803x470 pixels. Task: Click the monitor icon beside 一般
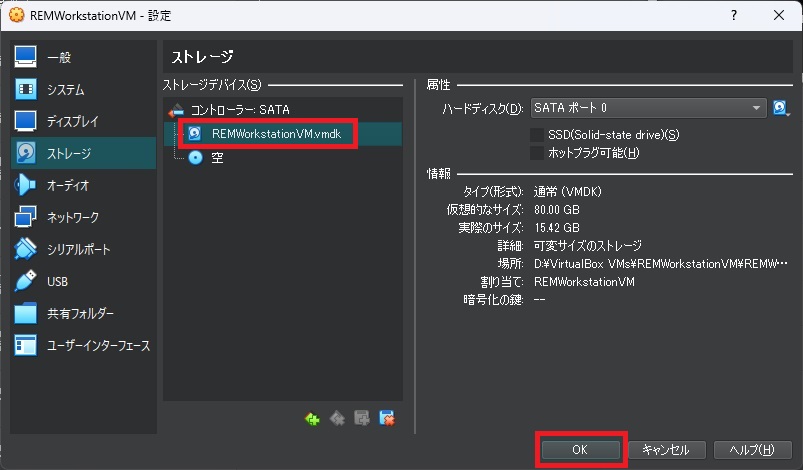(x=26, y=56)
